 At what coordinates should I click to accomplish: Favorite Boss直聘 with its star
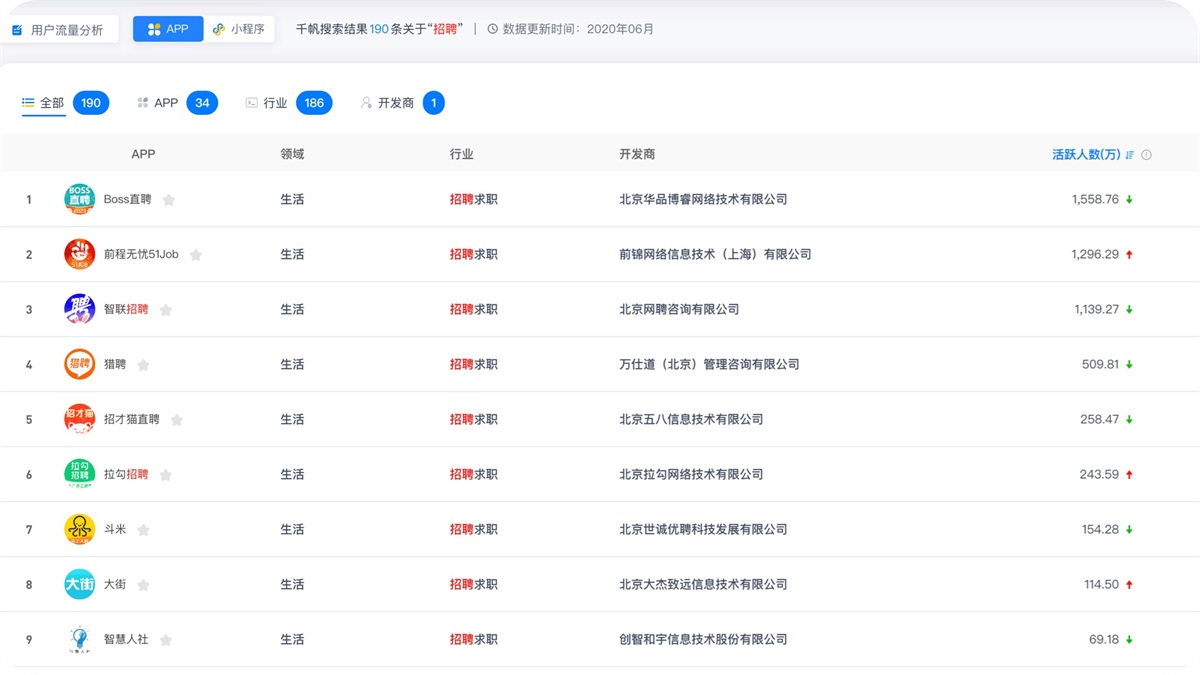[x=169, y=200]
